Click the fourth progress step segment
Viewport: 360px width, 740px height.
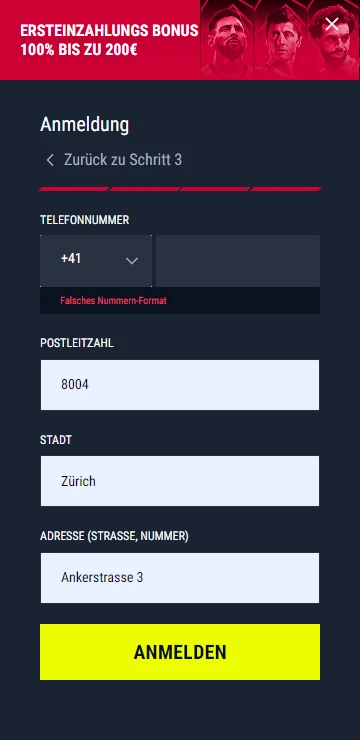coord(285,189)
